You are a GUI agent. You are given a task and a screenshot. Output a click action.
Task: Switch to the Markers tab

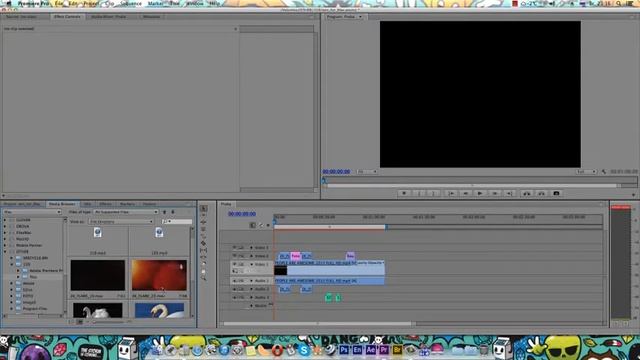(127, 204)
